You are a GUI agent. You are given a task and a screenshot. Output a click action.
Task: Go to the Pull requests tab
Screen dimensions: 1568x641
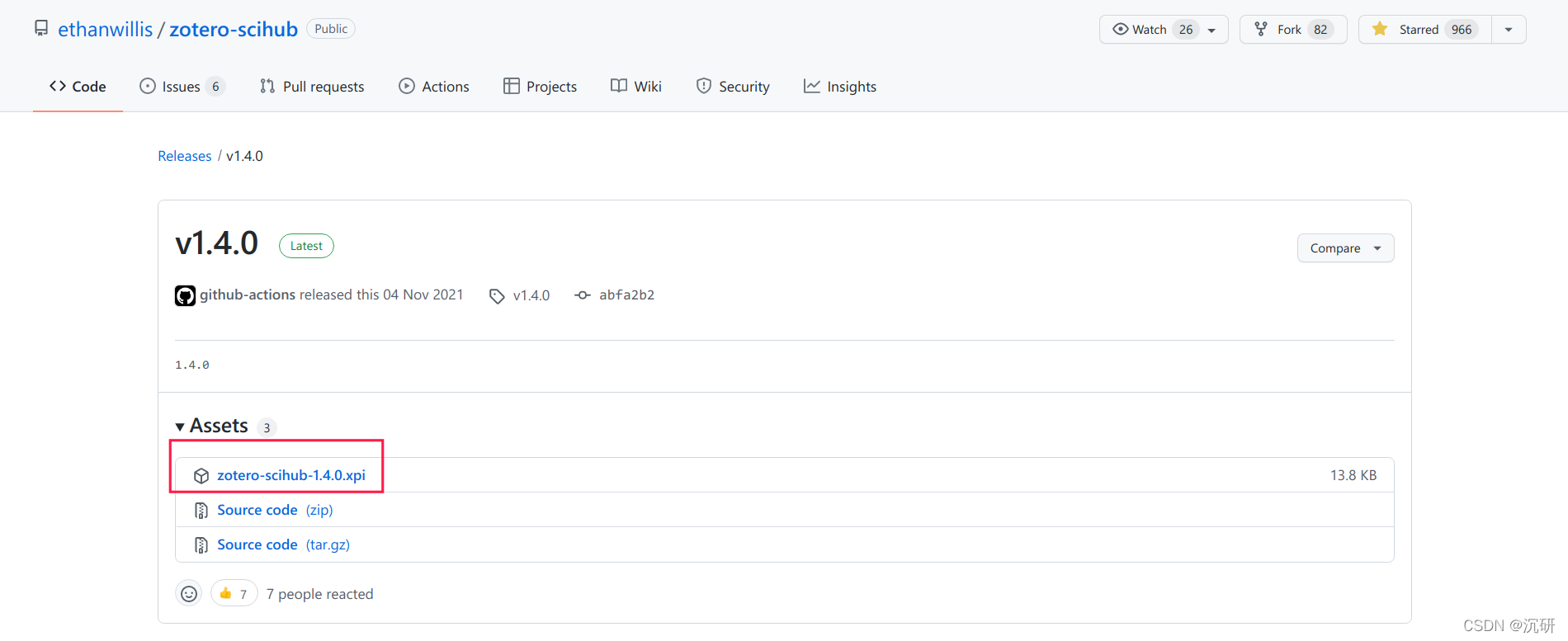point(312,87)
